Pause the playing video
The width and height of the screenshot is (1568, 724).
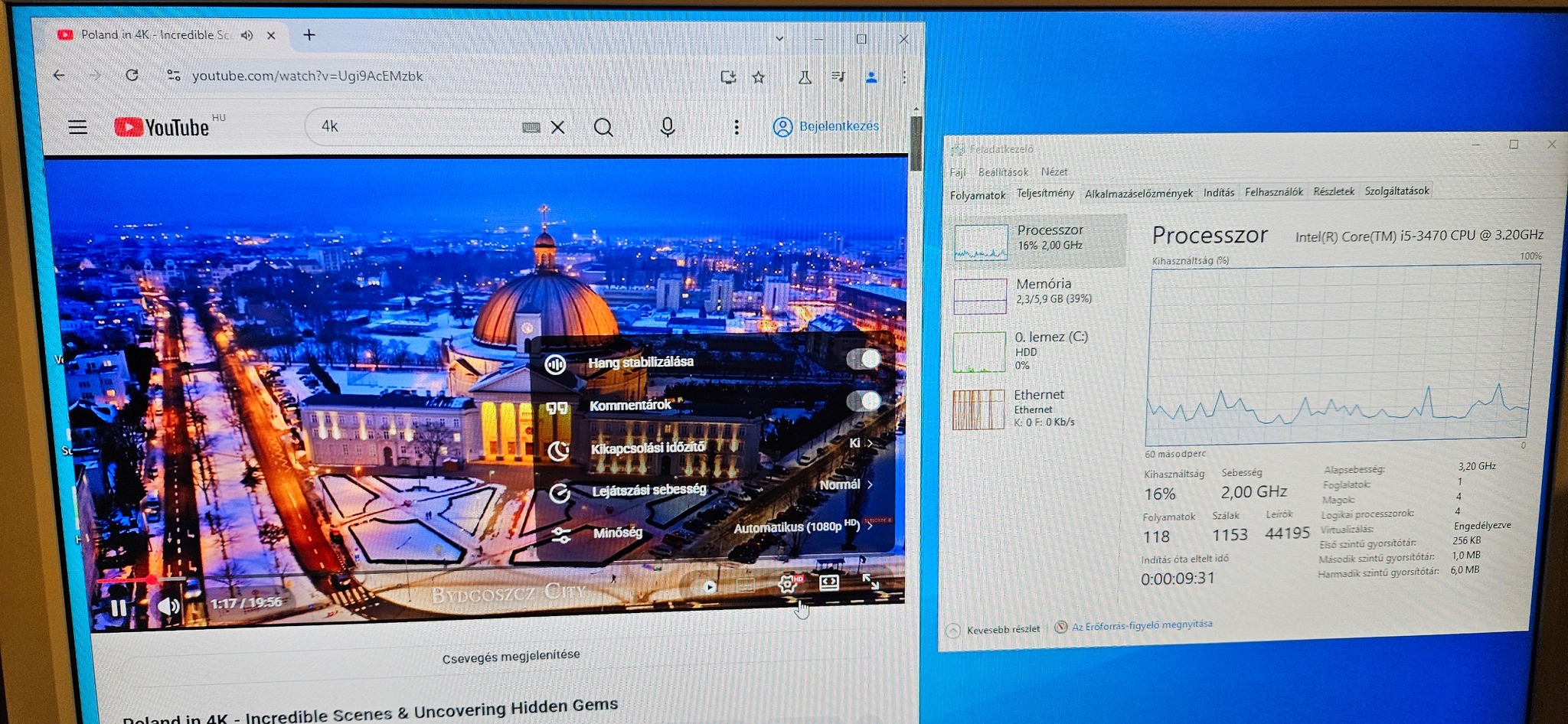[119, 608]
